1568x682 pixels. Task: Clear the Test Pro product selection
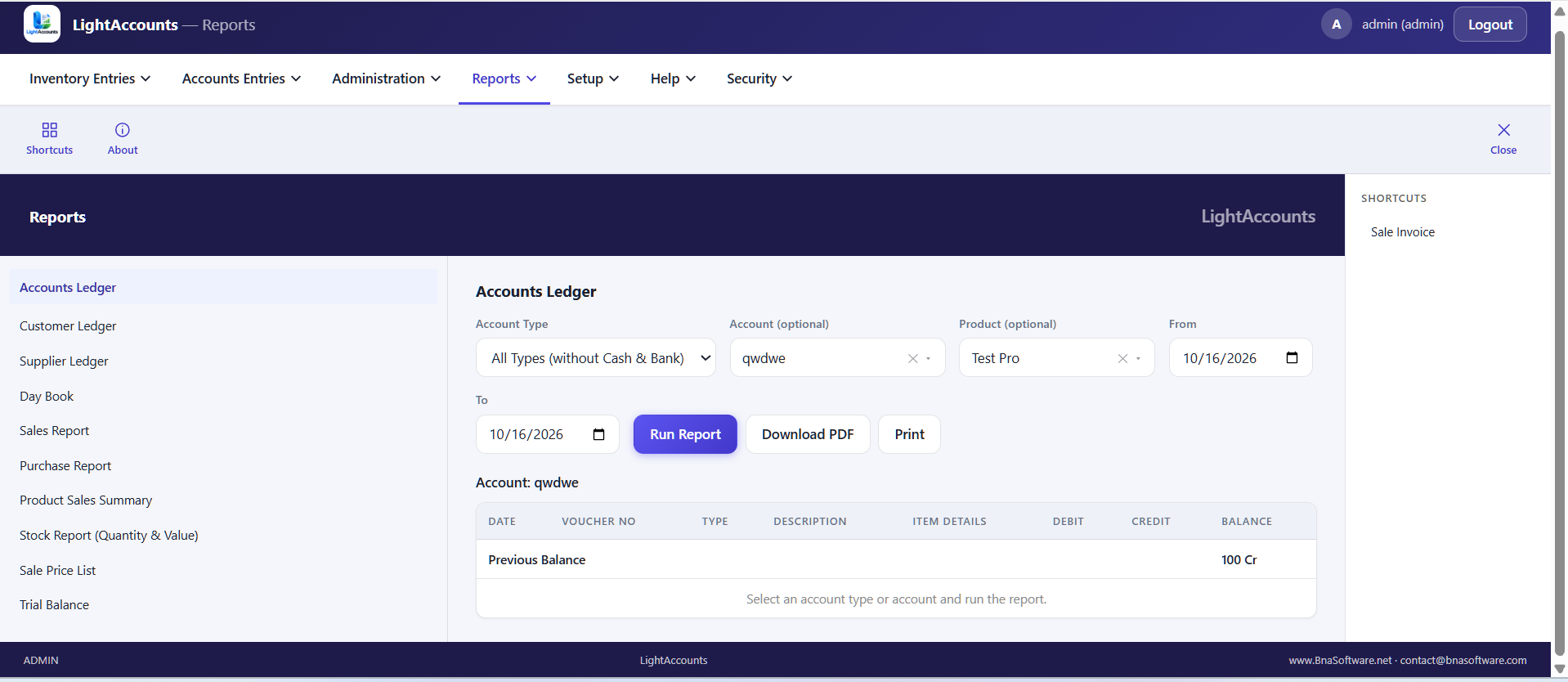coord(1122,358)
